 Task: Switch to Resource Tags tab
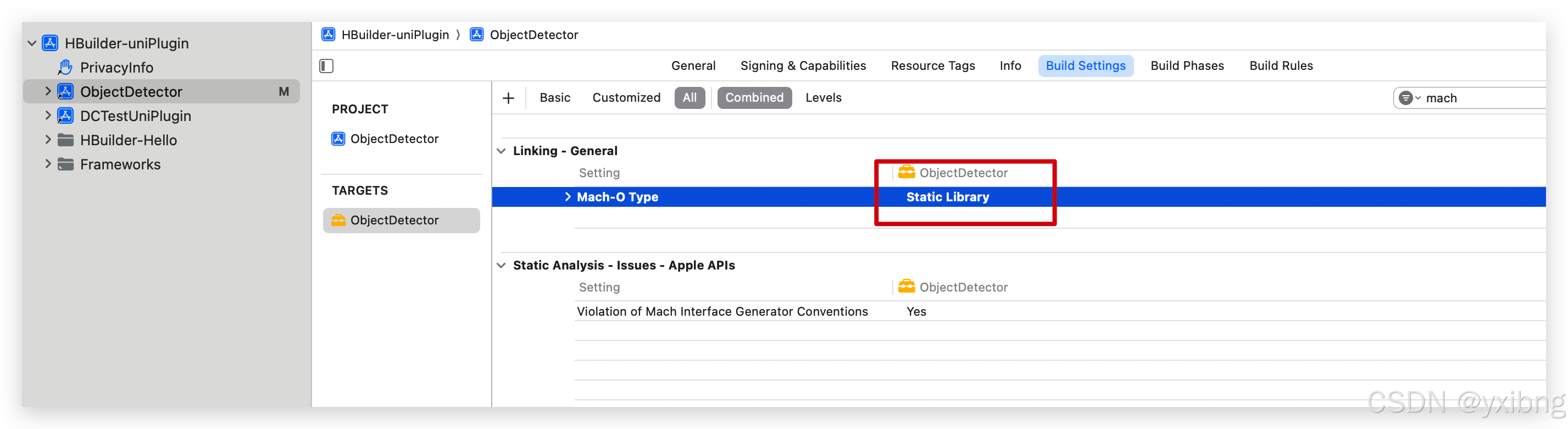[x=932, y=66]
